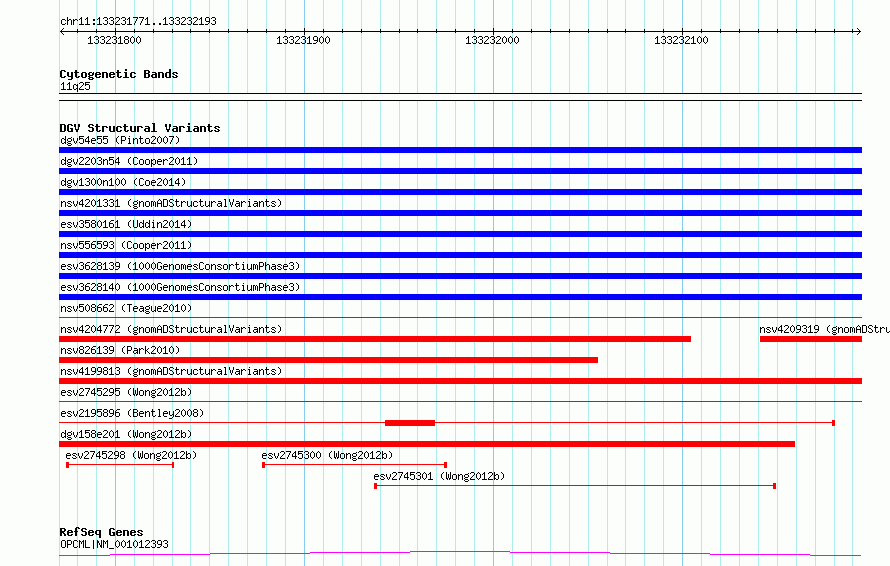Click the nsv826139 (Park2010) red bar
Screen dimensions: 890x566
pyautogui.click(x=328, y=360)
